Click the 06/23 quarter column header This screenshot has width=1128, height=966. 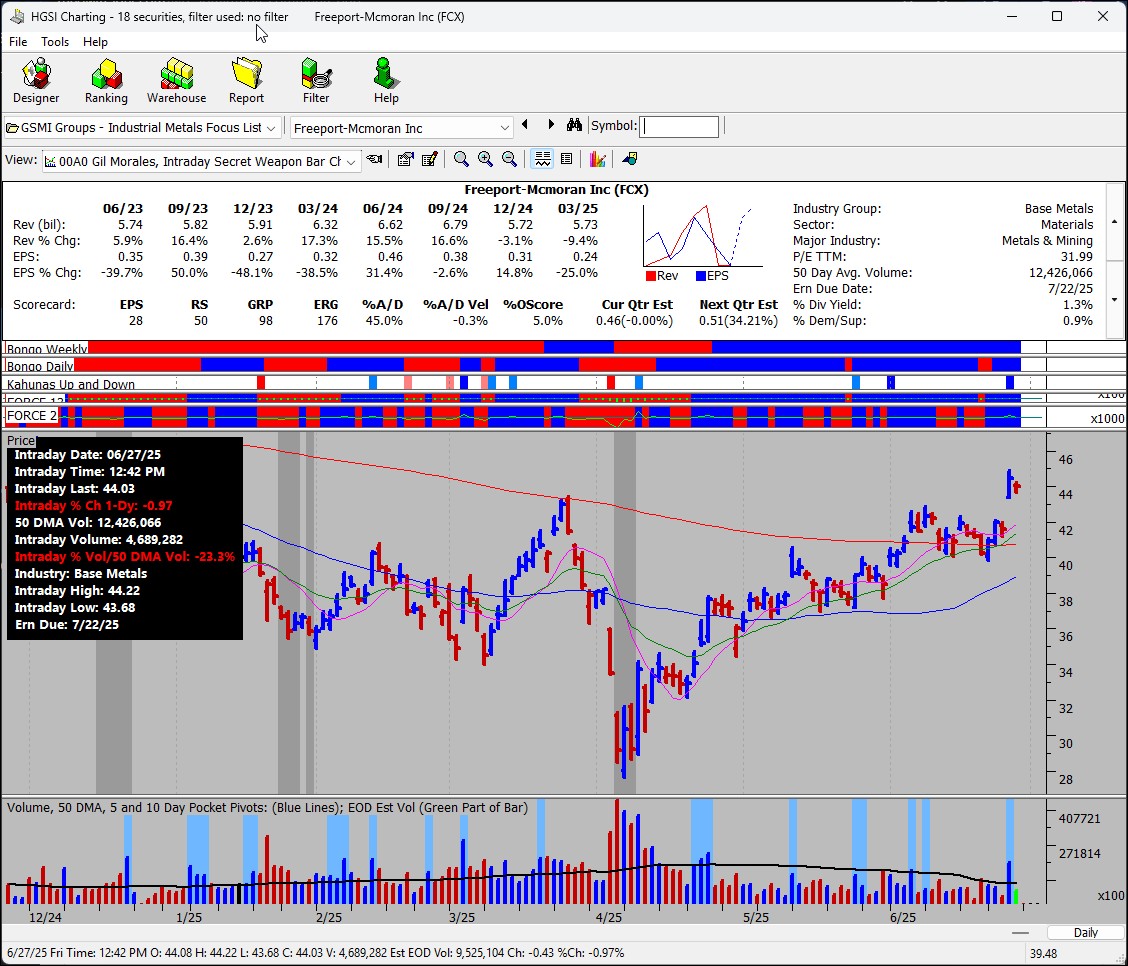click(x=123, y=209)
